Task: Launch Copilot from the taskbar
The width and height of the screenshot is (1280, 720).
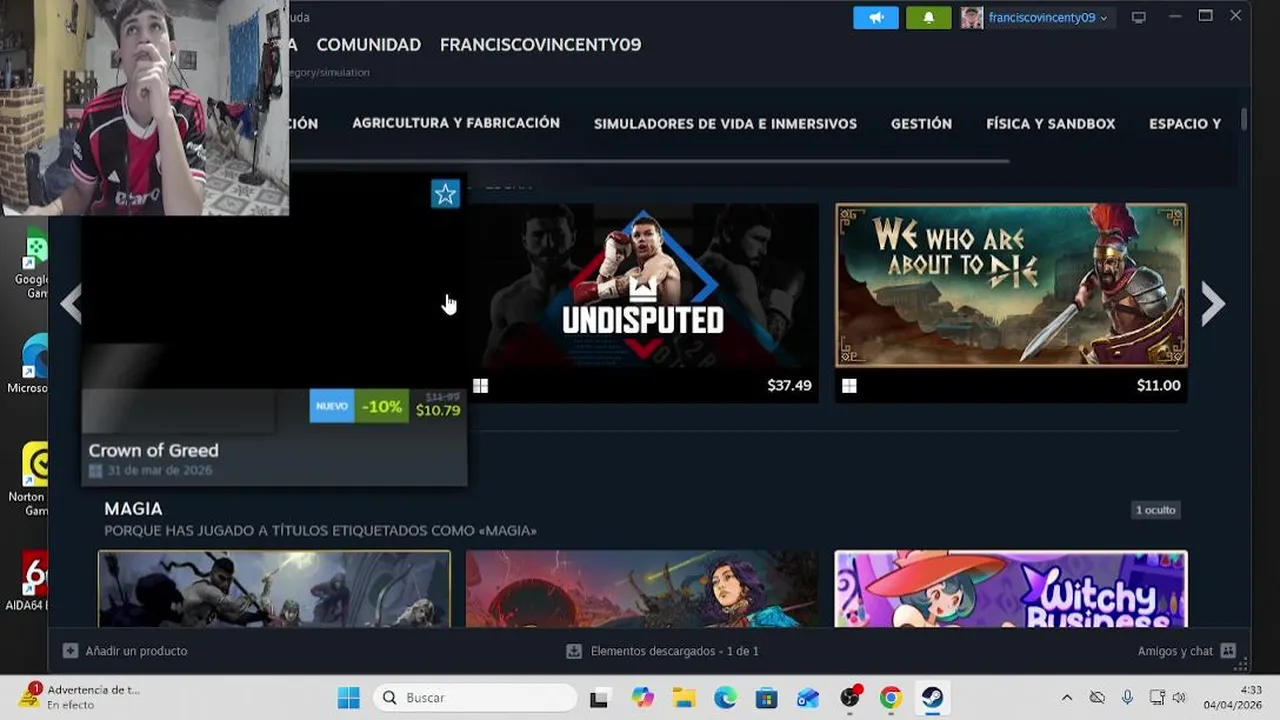Action: point(642,698)
